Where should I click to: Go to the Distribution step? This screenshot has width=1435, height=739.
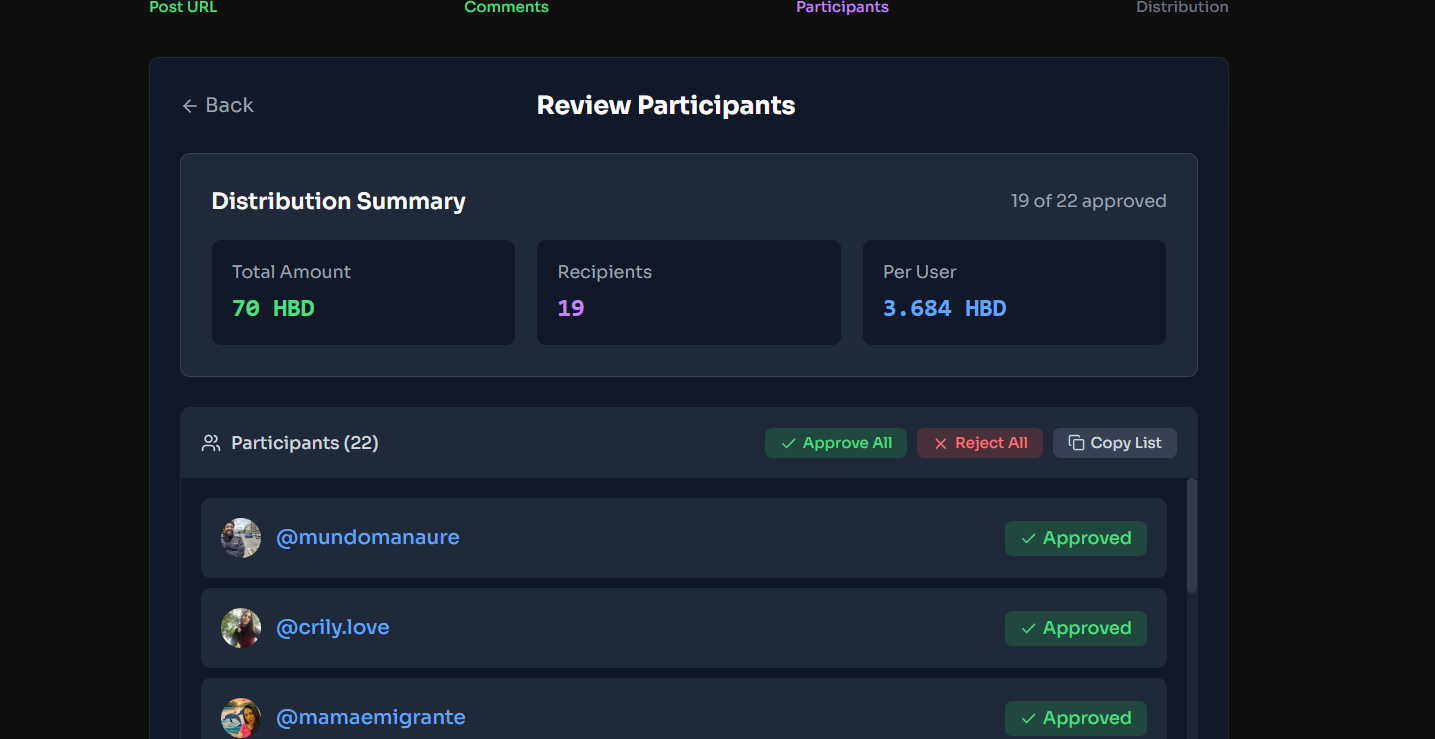pyautogui.click(x=1182, y=7)
